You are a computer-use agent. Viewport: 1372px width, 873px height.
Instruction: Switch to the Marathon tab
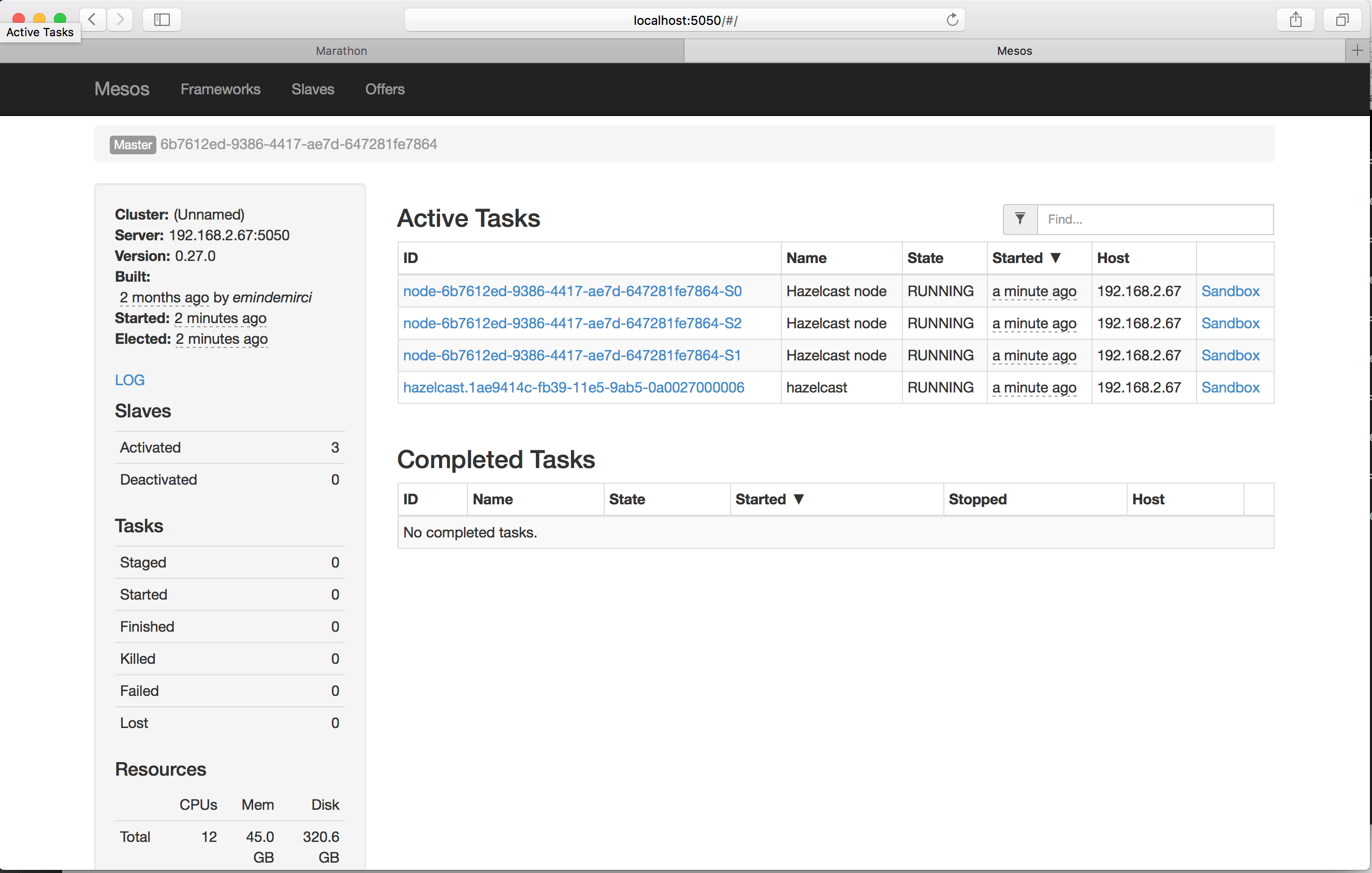(x=341, y=51)
